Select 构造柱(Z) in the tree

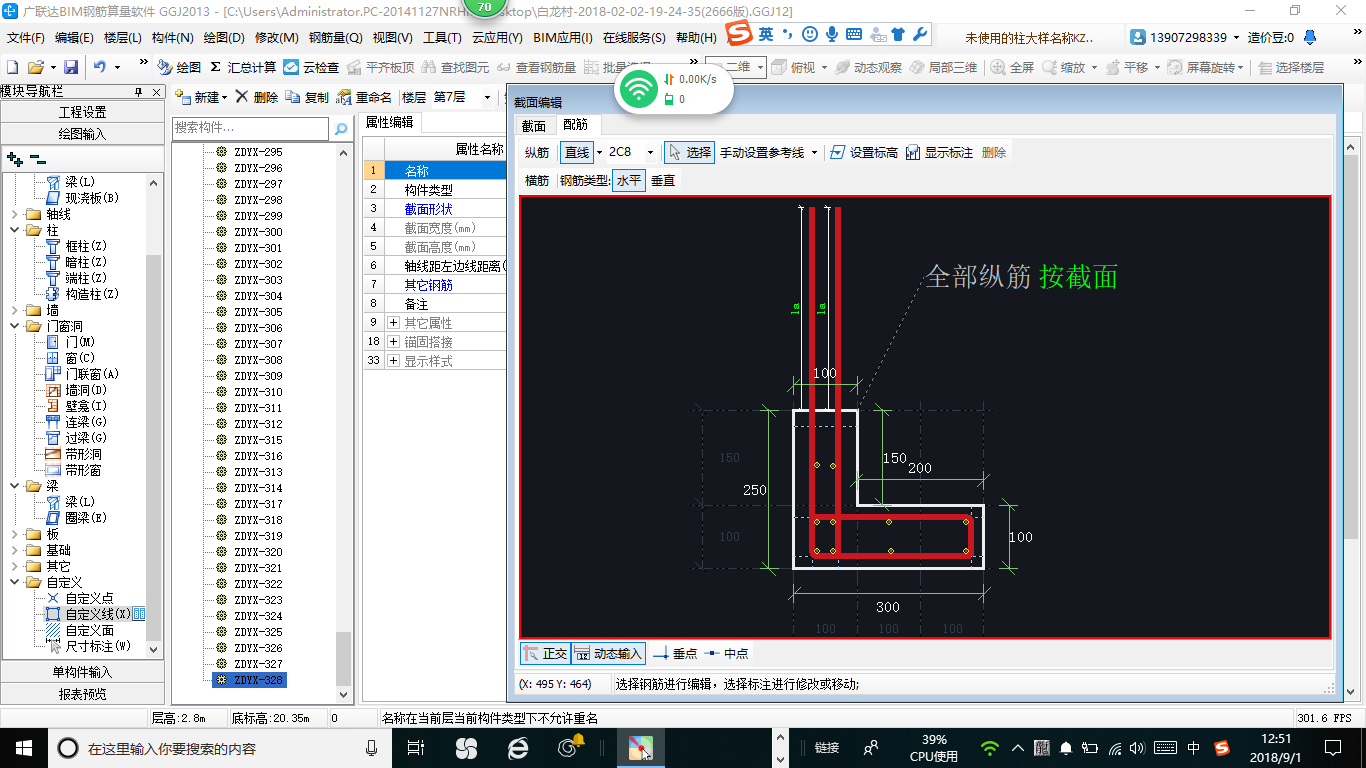point(92,294)
